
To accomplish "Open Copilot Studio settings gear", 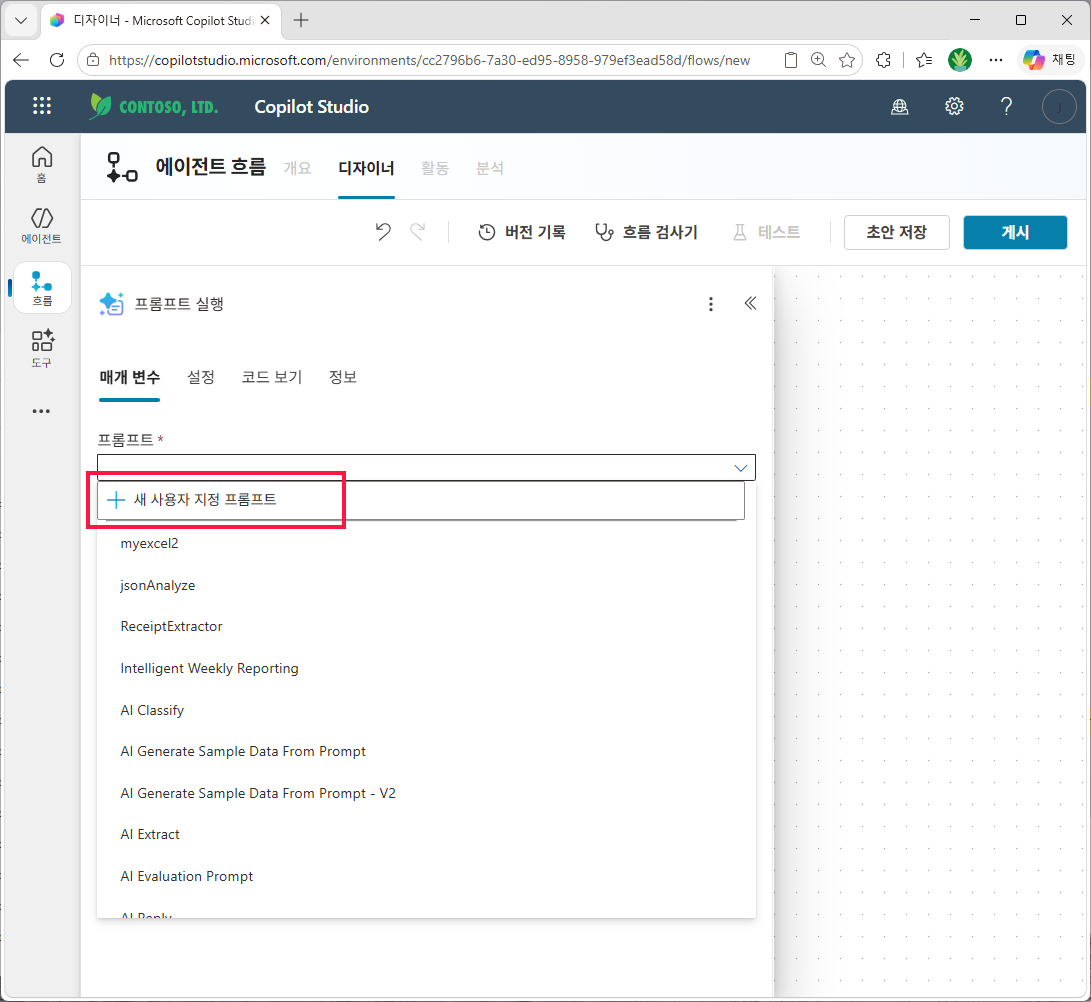I will [954, 106].
